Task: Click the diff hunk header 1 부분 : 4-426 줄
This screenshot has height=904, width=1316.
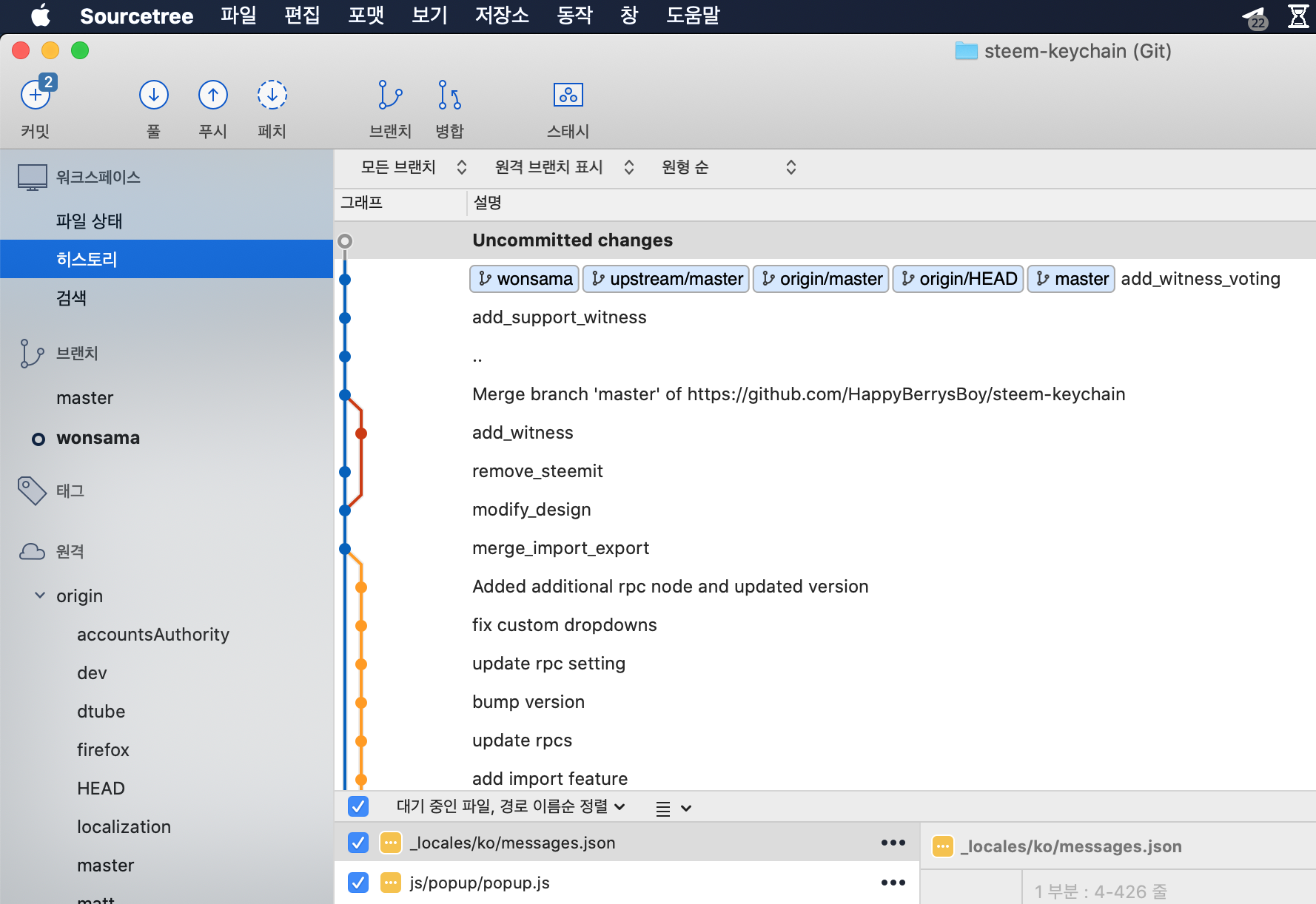Action: point(1100,891)
